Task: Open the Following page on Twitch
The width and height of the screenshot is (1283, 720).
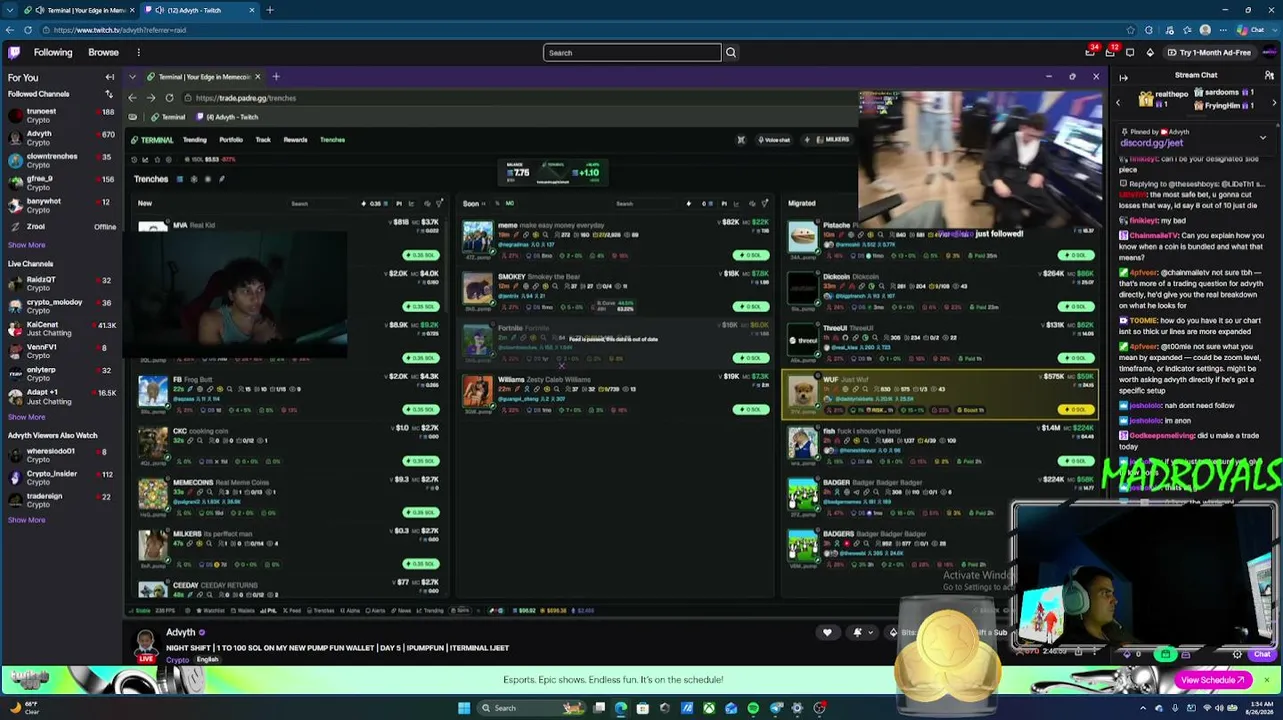Action: tap(53, 52)
